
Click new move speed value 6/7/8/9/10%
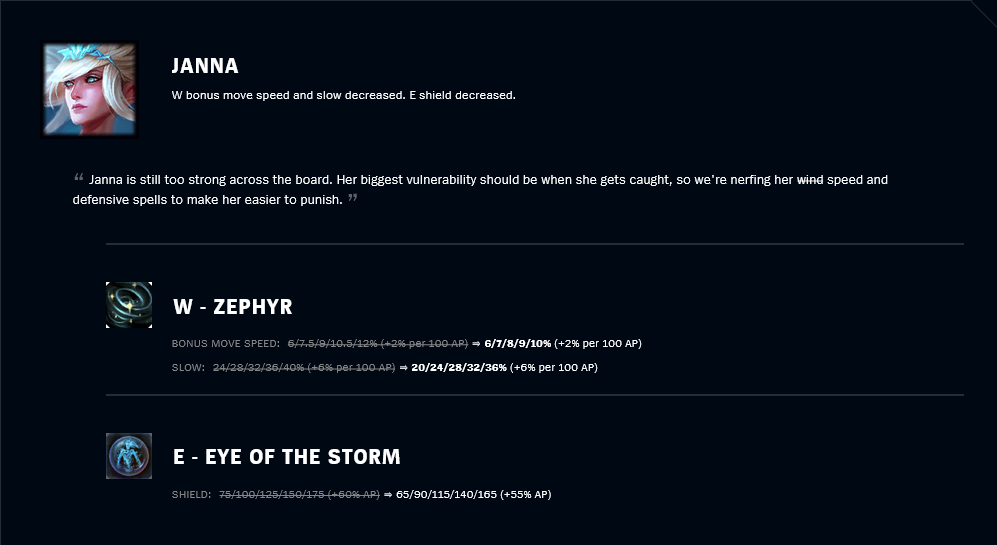[518, 343]
